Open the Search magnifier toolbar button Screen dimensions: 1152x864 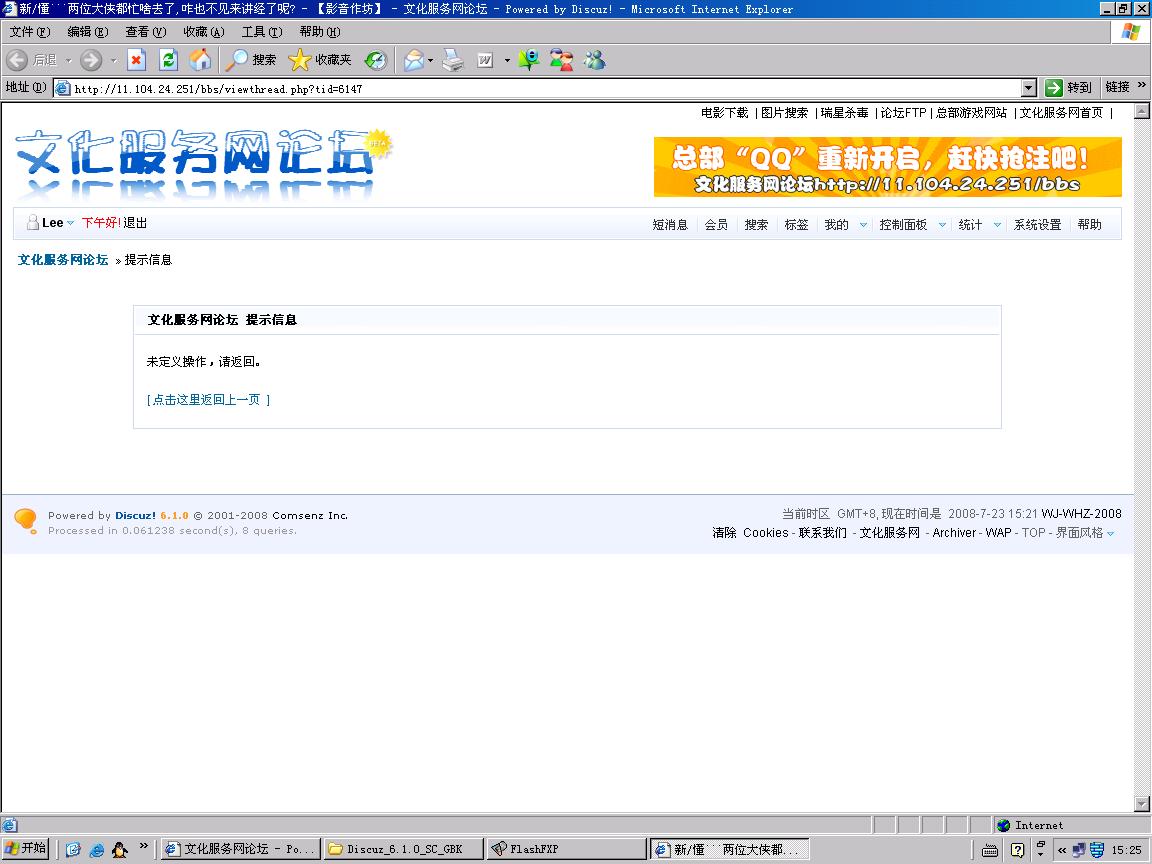(x=251, y=60)
